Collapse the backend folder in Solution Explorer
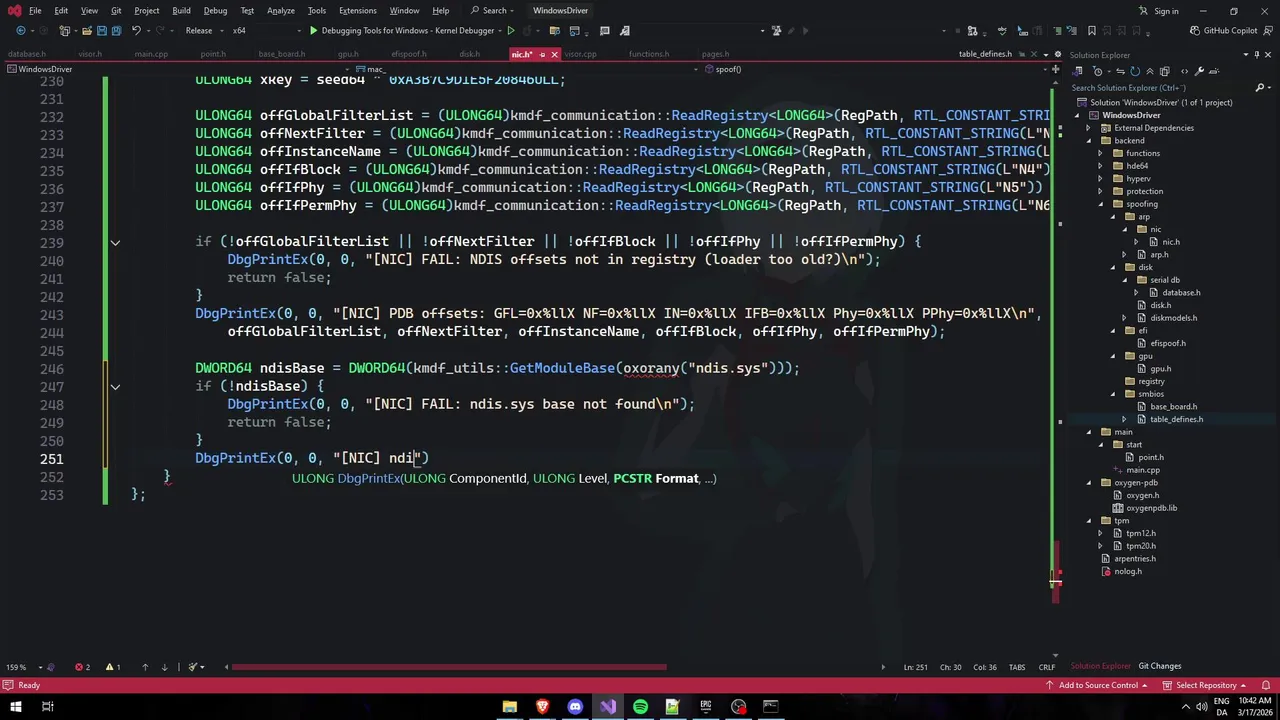1280x720 pixels. pyautogui.click(x=1090, y=141)
